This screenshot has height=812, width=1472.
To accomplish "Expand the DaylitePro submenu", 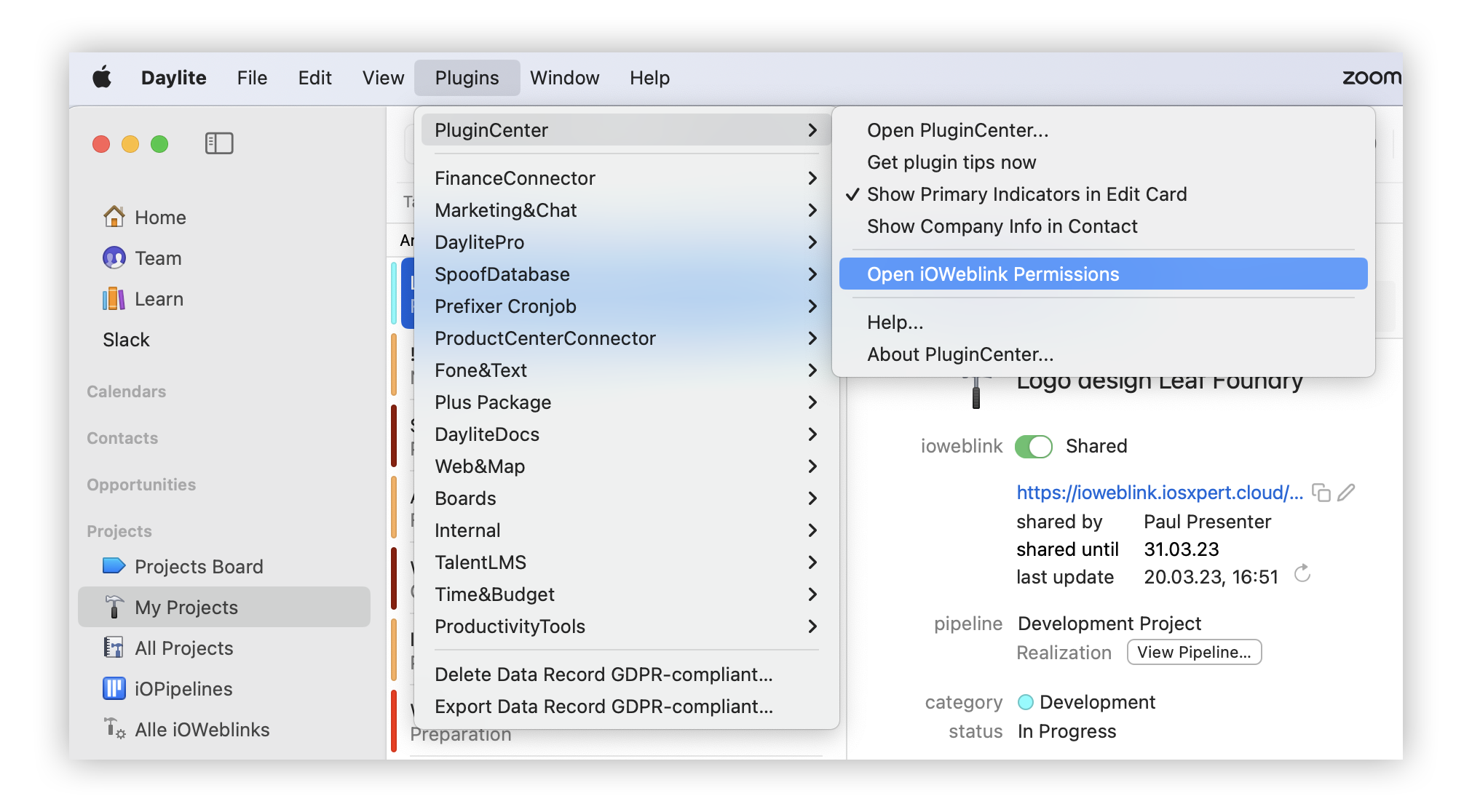I will click(x=627, y=242).
